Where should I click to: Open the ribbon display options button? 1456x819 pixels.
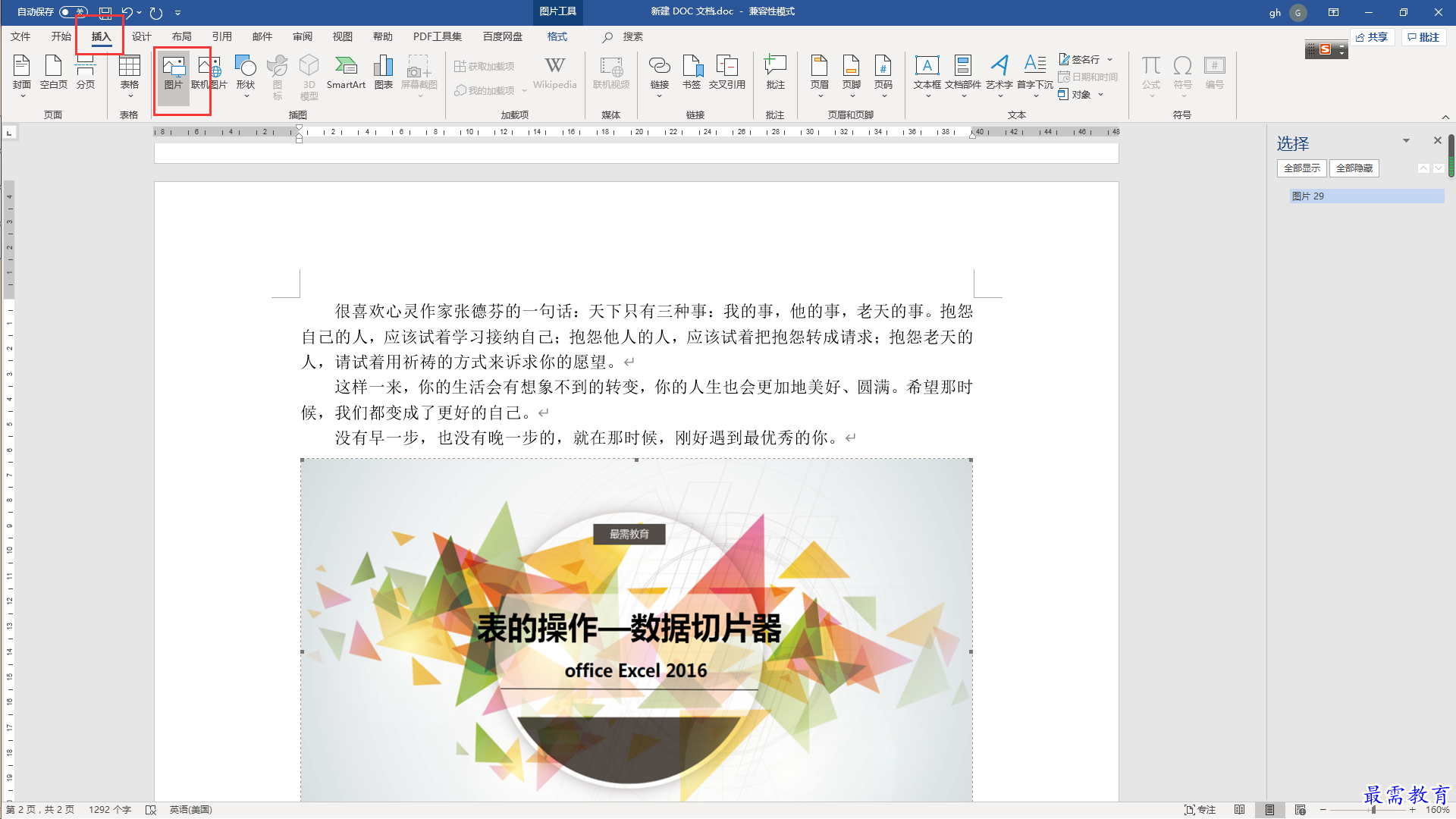1333,12
